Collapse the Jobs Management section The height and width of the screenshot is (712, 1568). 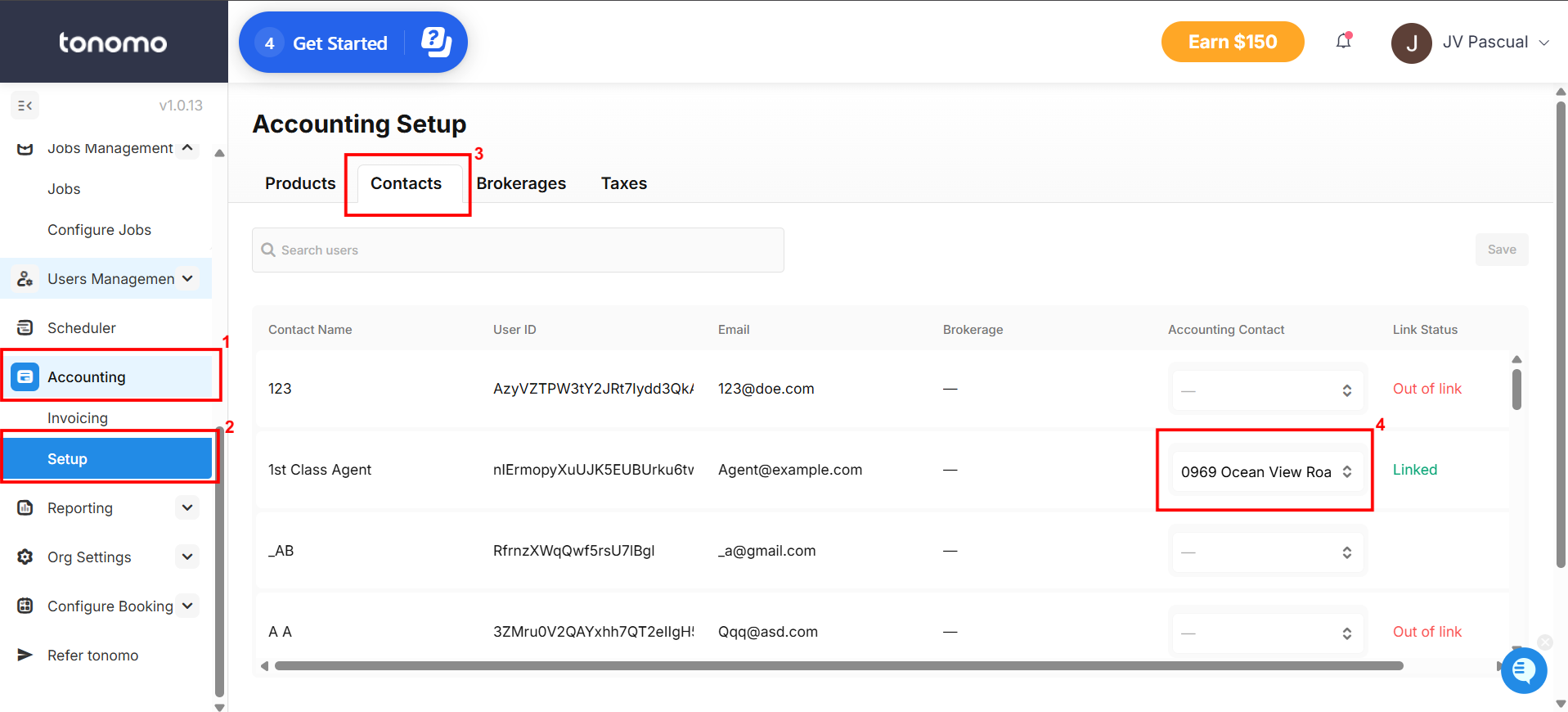pyautogui.click(x=187, y=147)
